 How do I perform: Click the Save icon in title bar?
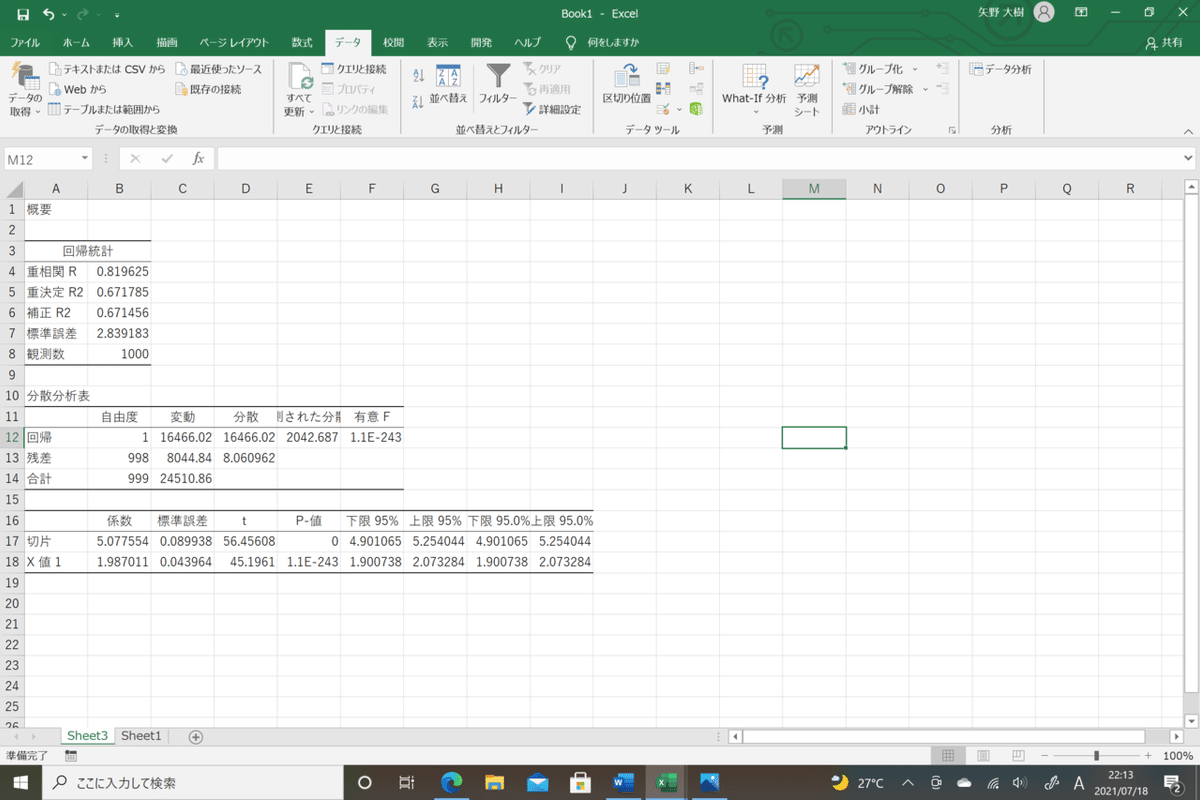click(23, 14)
